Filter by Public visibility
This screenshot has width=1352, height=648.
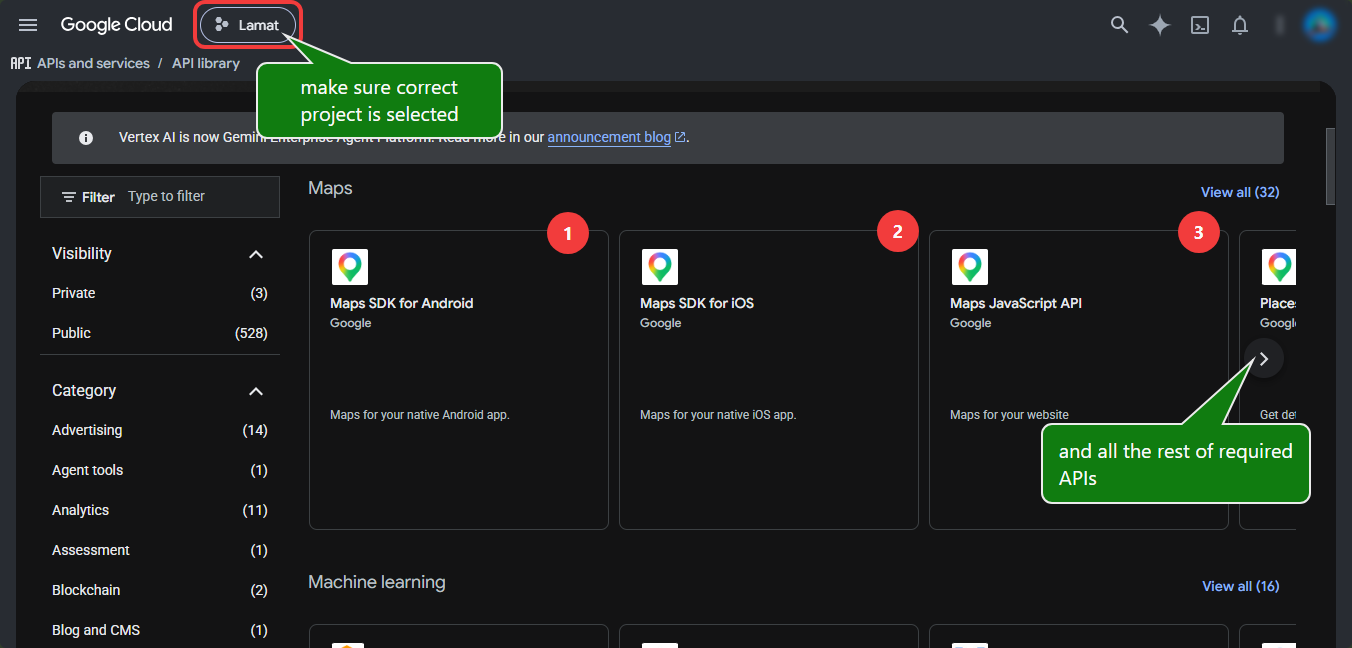coord(160,333)
